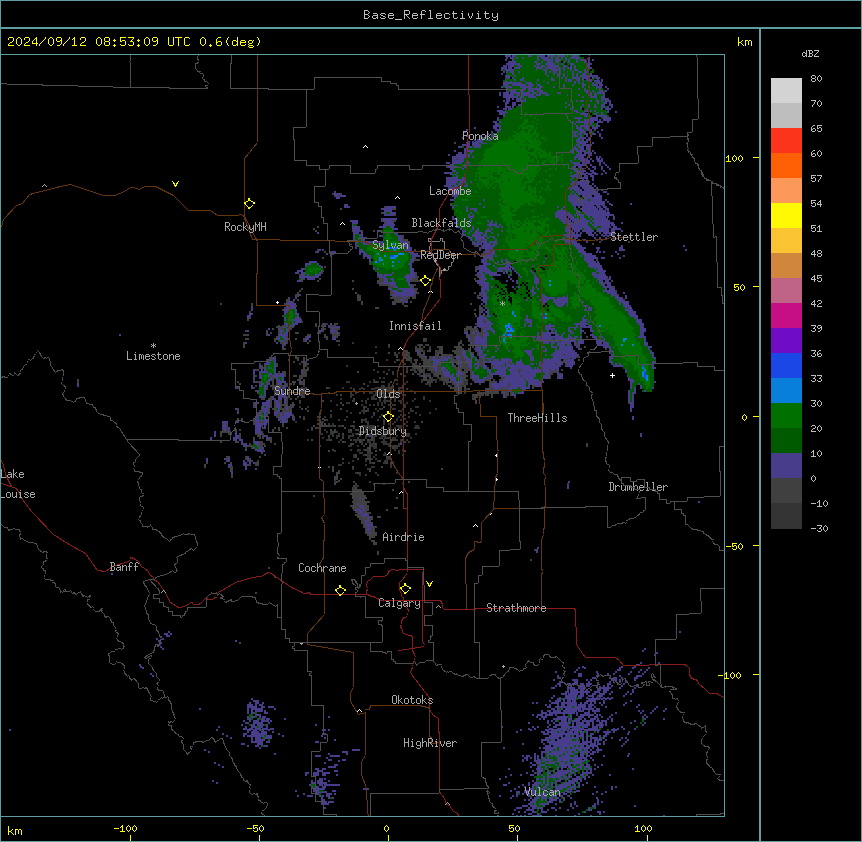Click the ThreeHills label

(x=537, y=418)
